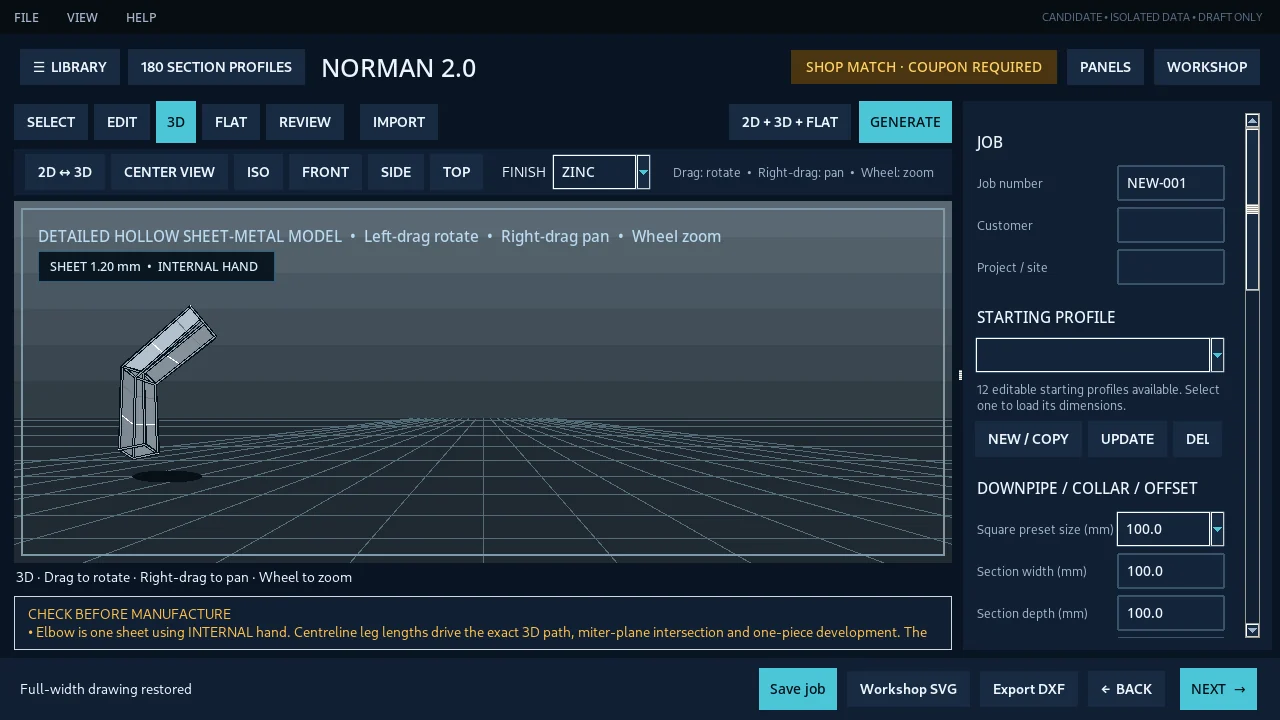This screenshot has width=1280, height=720.
Task: Switch to the 3D tab
Action: (176, 122)
